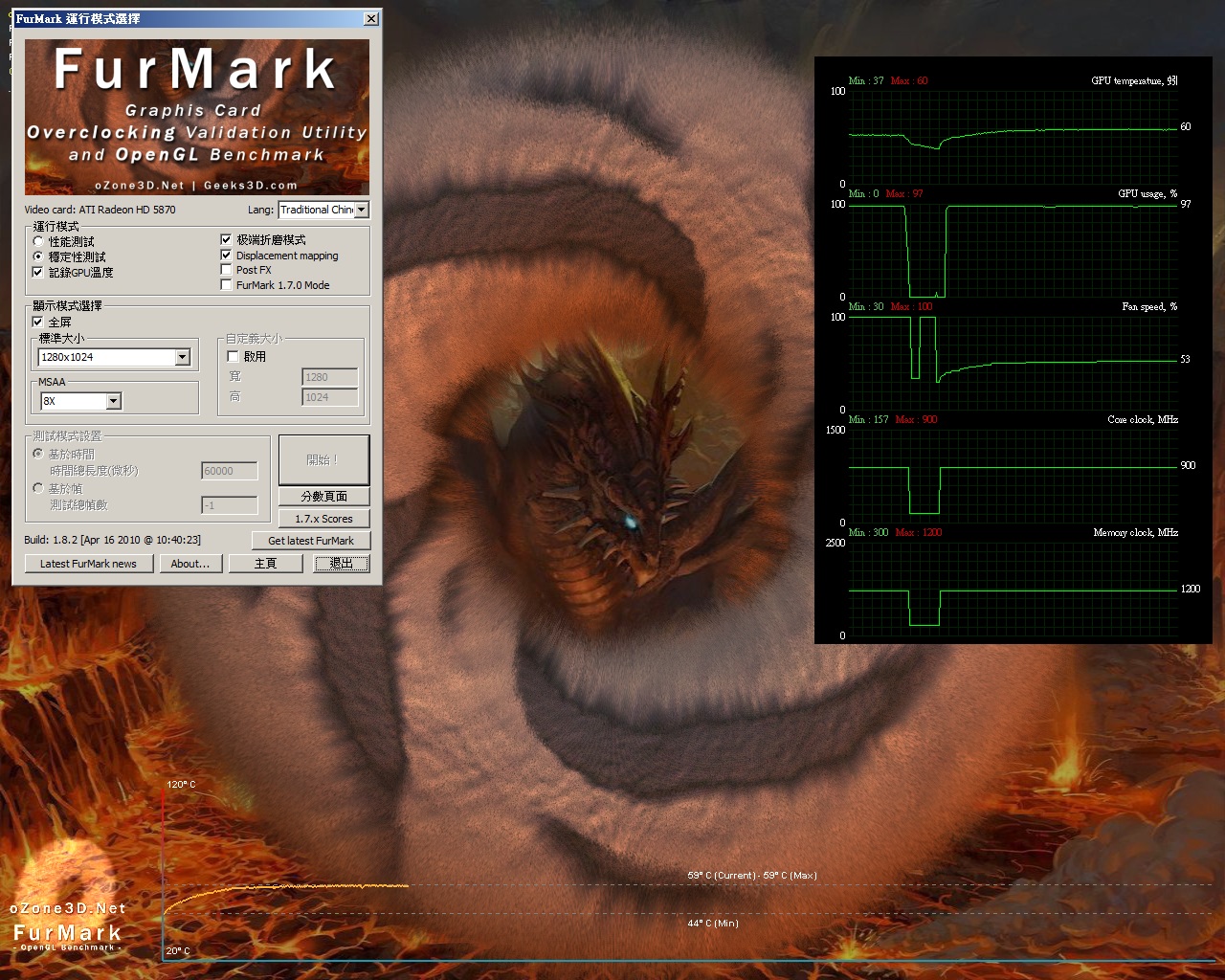This screenshot has height=980, width=1225.
Task: Close the FurMark dialog window
Action: pos(371,19)
